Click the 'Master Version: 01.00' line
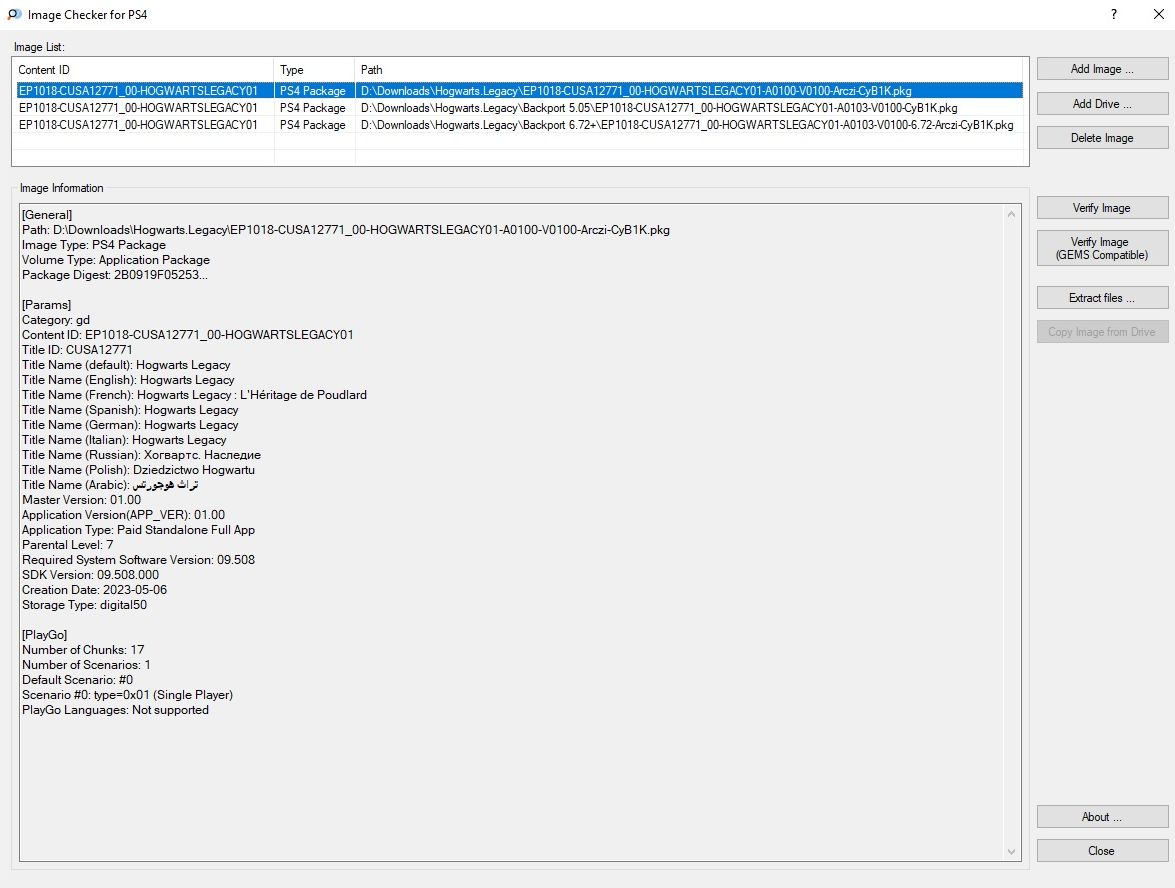The width and height of the screenshot is (1175, 888). [82, 500]
